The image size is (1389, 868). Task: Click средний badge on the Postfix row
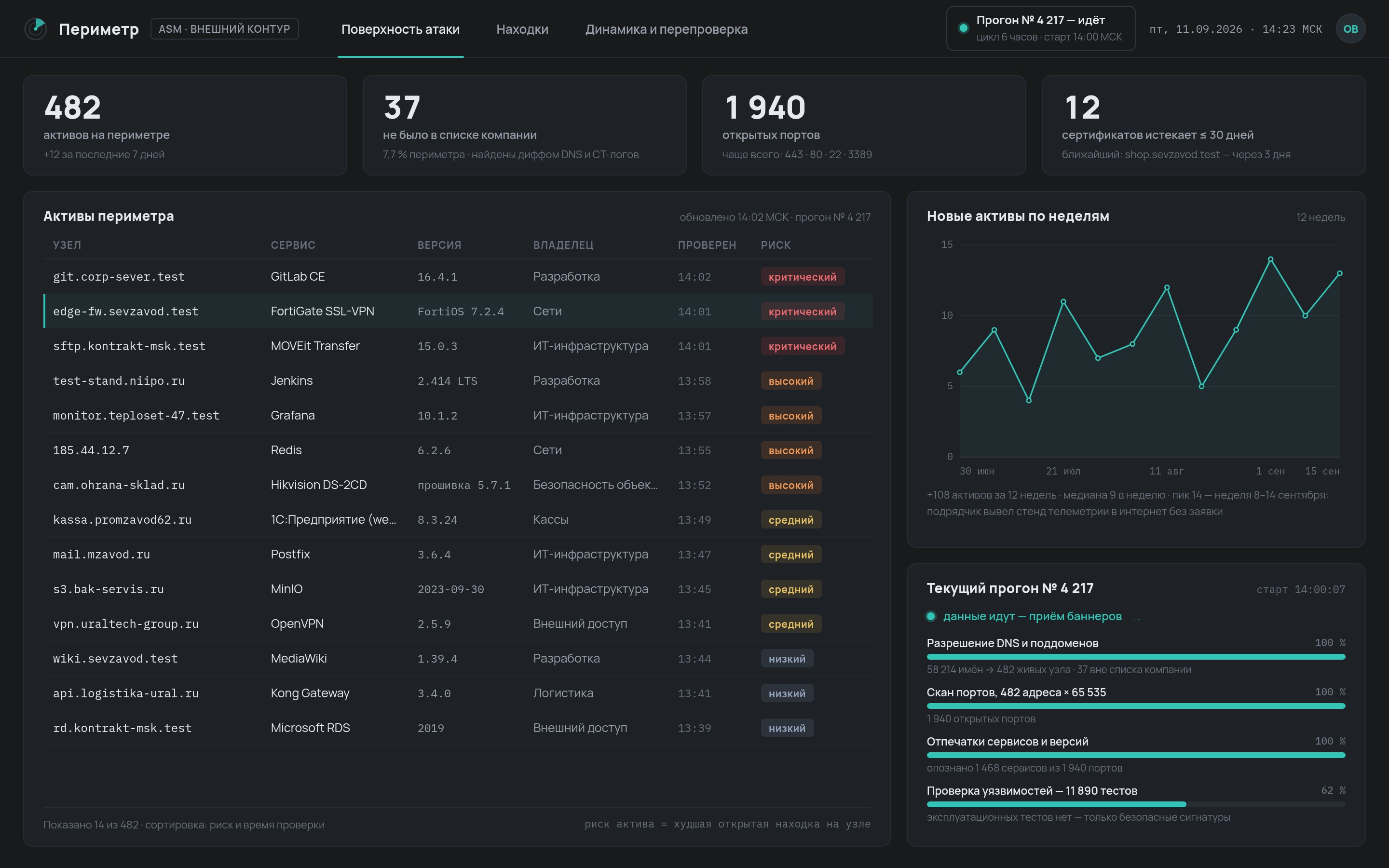point(791,555)
